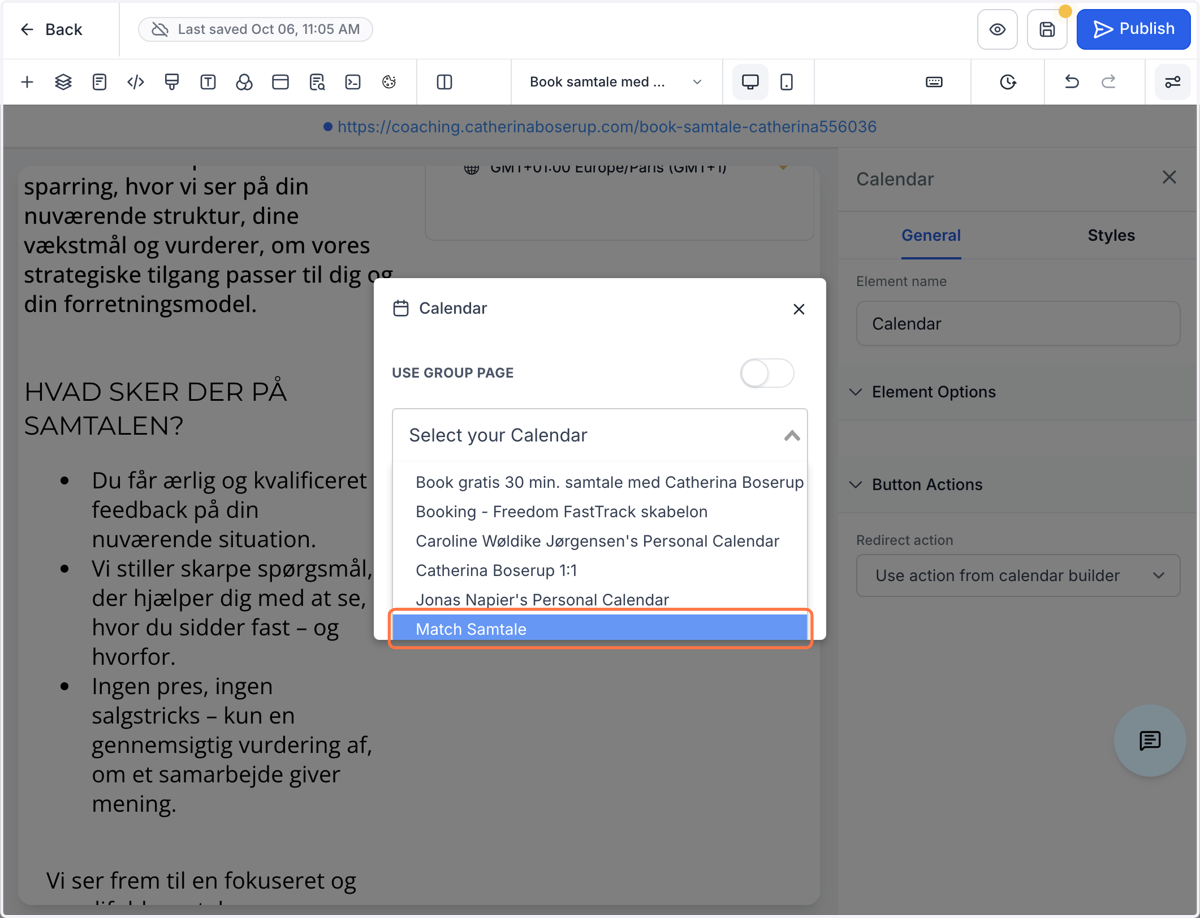The image size is (1200, 918).
Task: Choose Catherina Boserup 1:1 calendar
Action: pos(600,570)
